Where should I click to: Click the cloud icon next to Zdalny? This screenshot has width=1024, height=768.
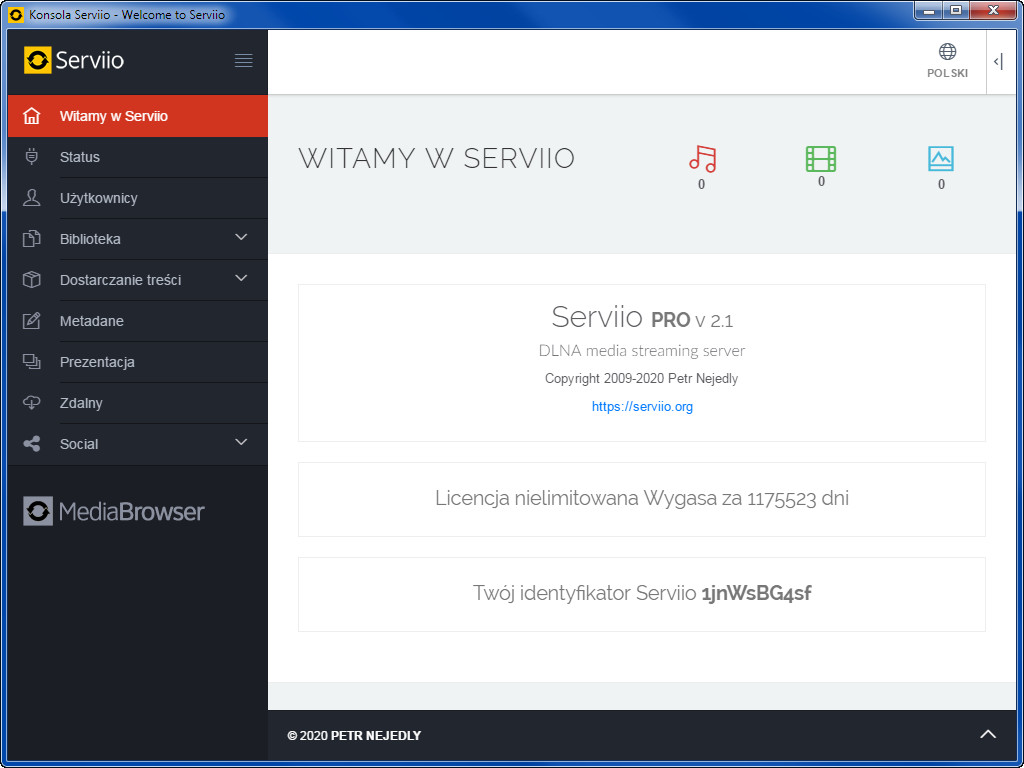(x=31, y=403)
